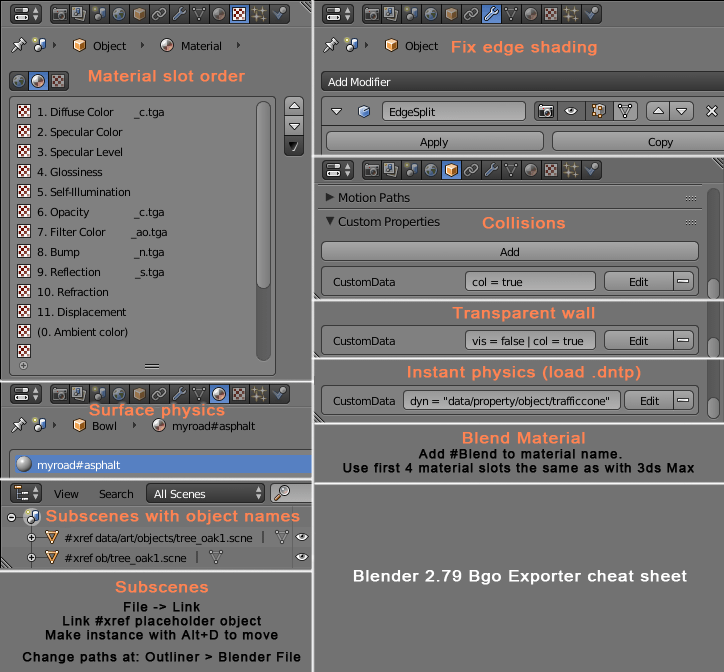Open Modifiers wrench tab in Surface physics header

[179, 394]
